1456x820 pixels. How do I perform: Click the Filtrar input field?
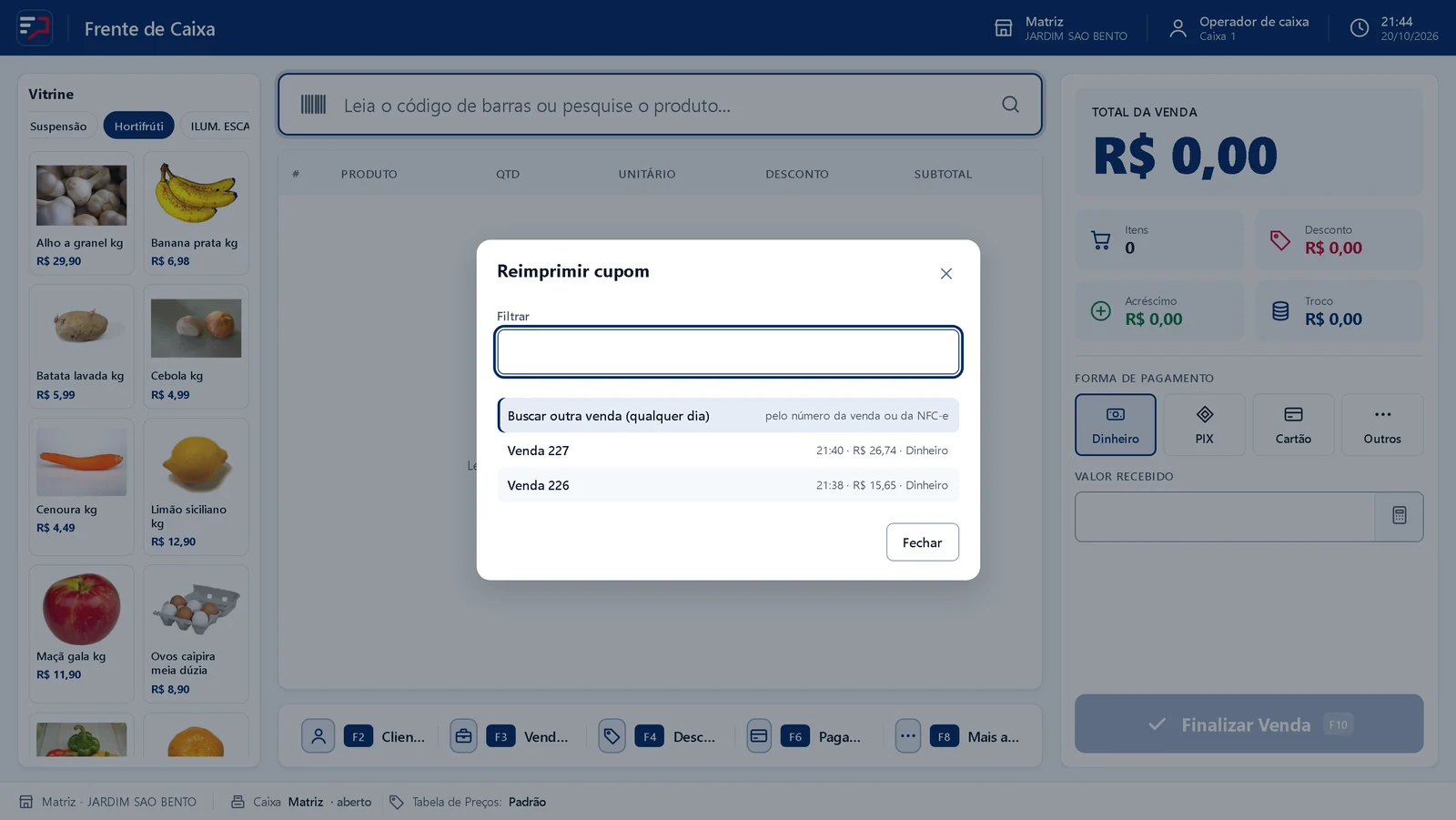coord(728,351)
